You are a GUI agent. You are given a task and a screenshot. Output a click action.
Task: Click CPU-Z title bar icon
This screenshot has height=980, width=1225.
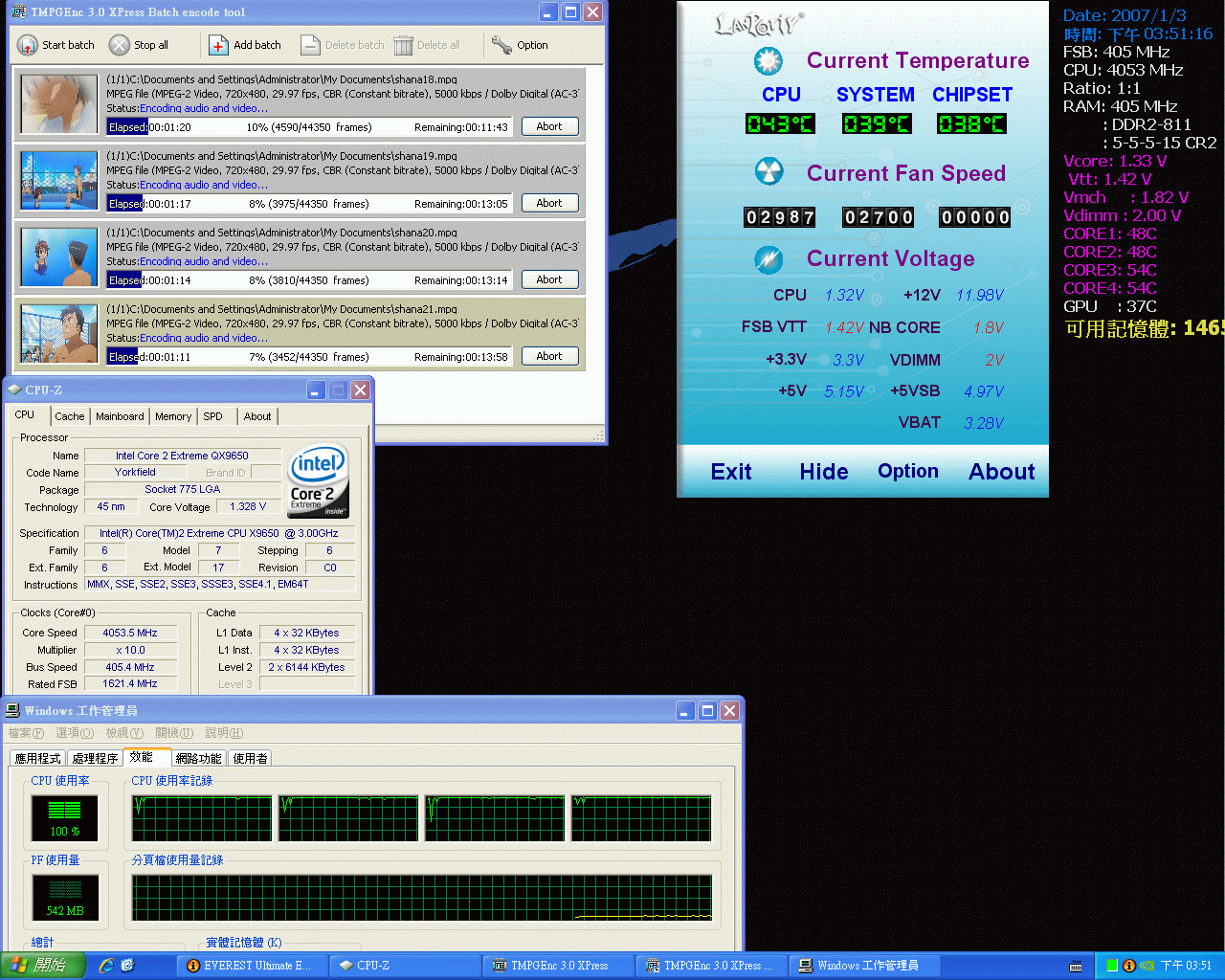(14, 390)
